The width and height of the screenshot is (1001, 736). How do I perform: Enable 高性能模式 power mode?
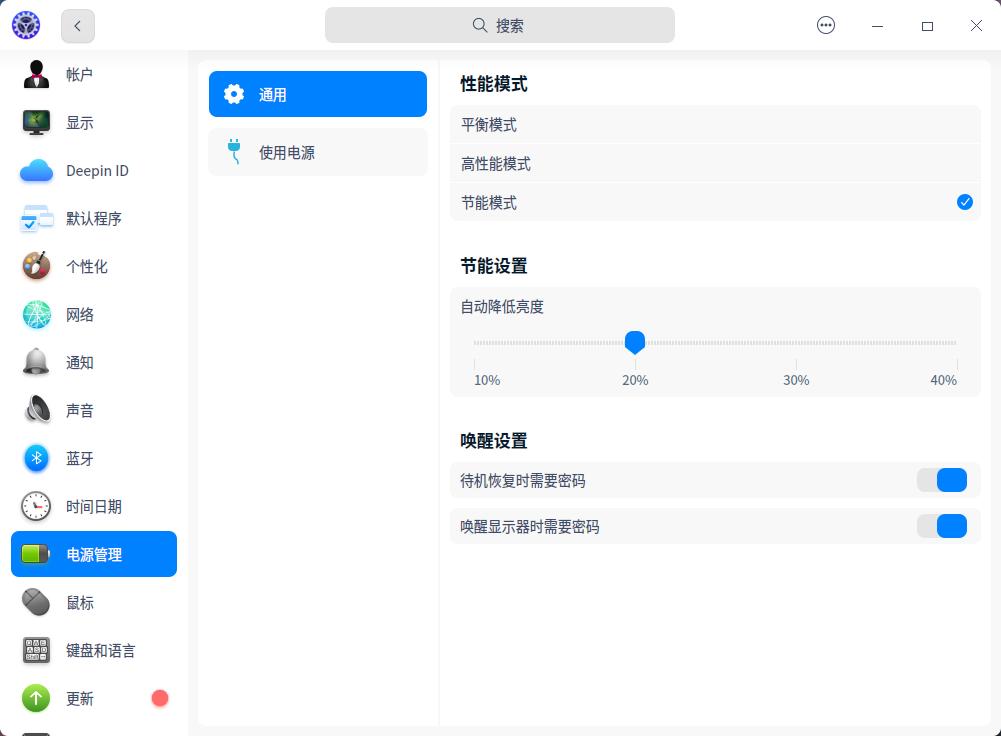tap(715, 163)
